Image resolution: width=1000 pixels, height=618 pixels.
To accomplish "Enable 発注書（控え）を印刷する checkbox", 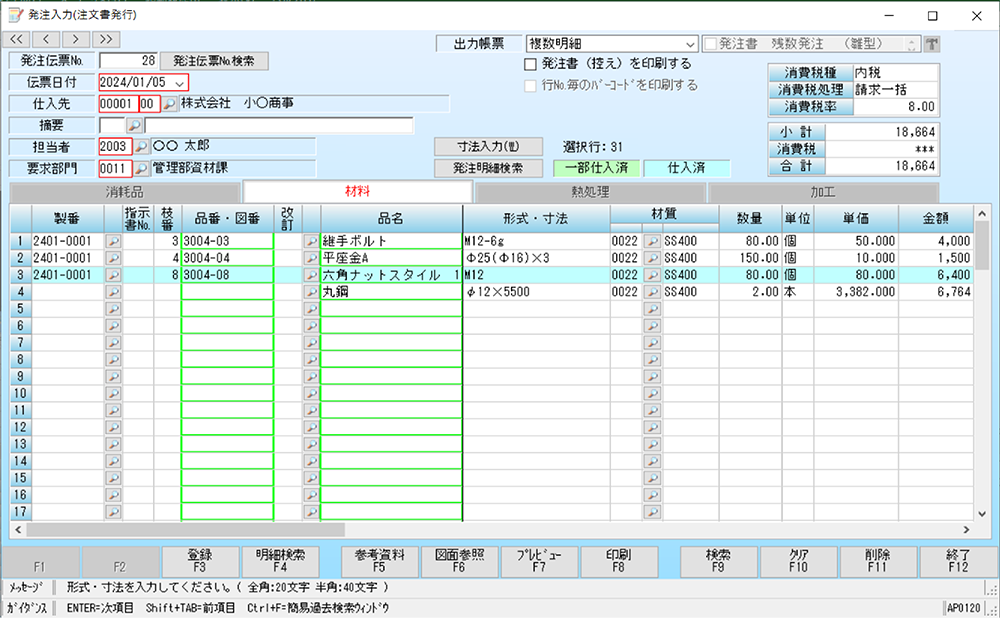I will click(530, 64).
